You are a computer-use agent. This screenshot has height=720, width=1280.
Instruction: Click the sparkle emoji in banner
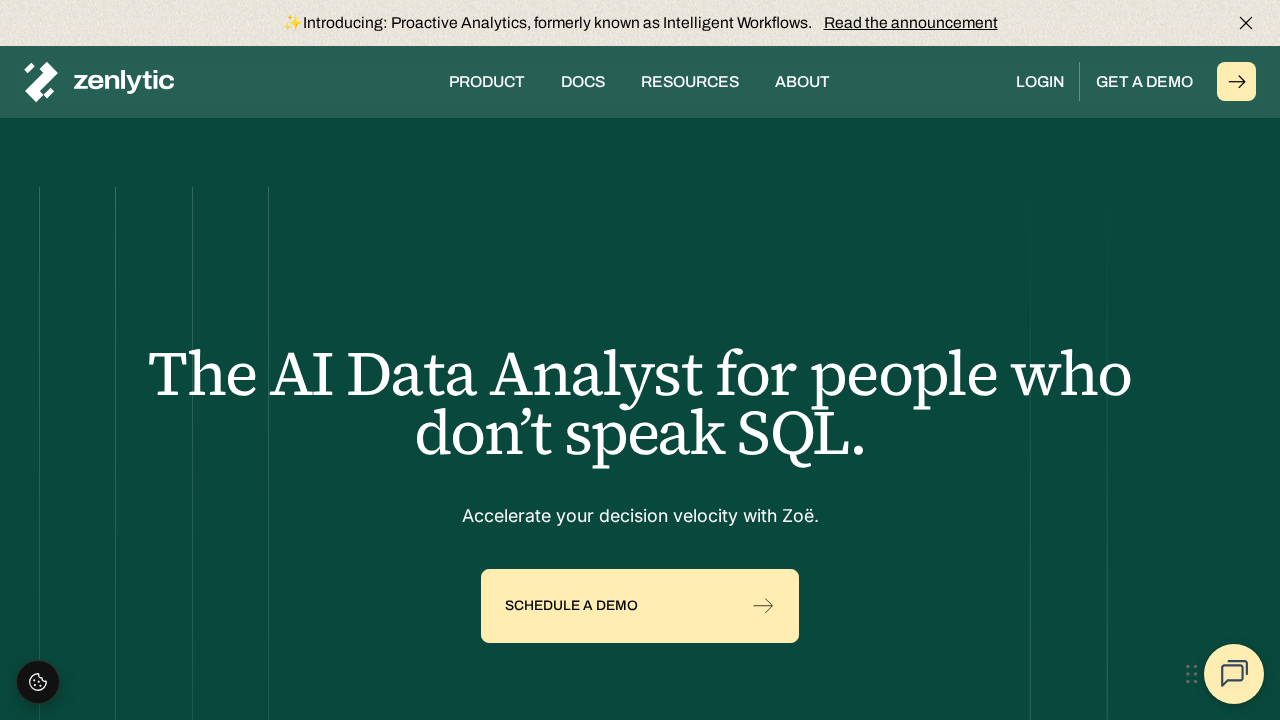(x=292, y=23)
